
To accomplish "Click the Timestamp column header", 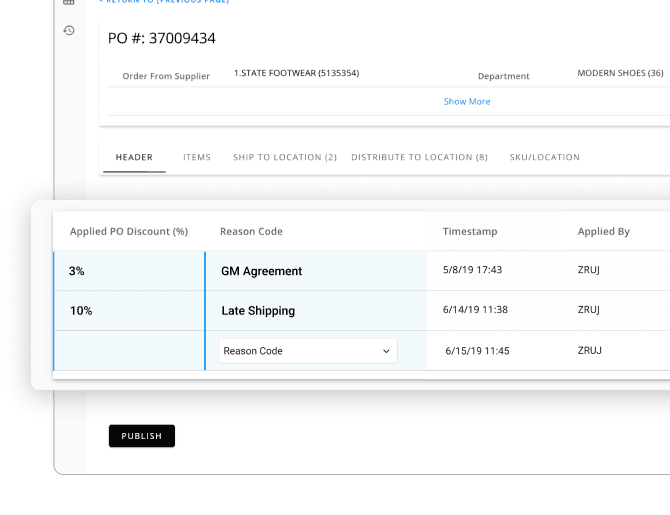I will click(470, 231).
